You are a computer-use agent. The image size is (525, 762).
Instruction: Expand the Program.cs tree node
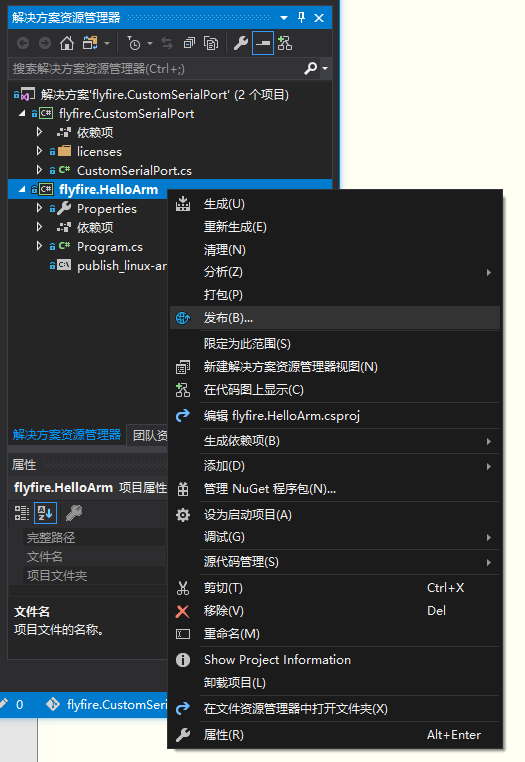coord(39,246)
